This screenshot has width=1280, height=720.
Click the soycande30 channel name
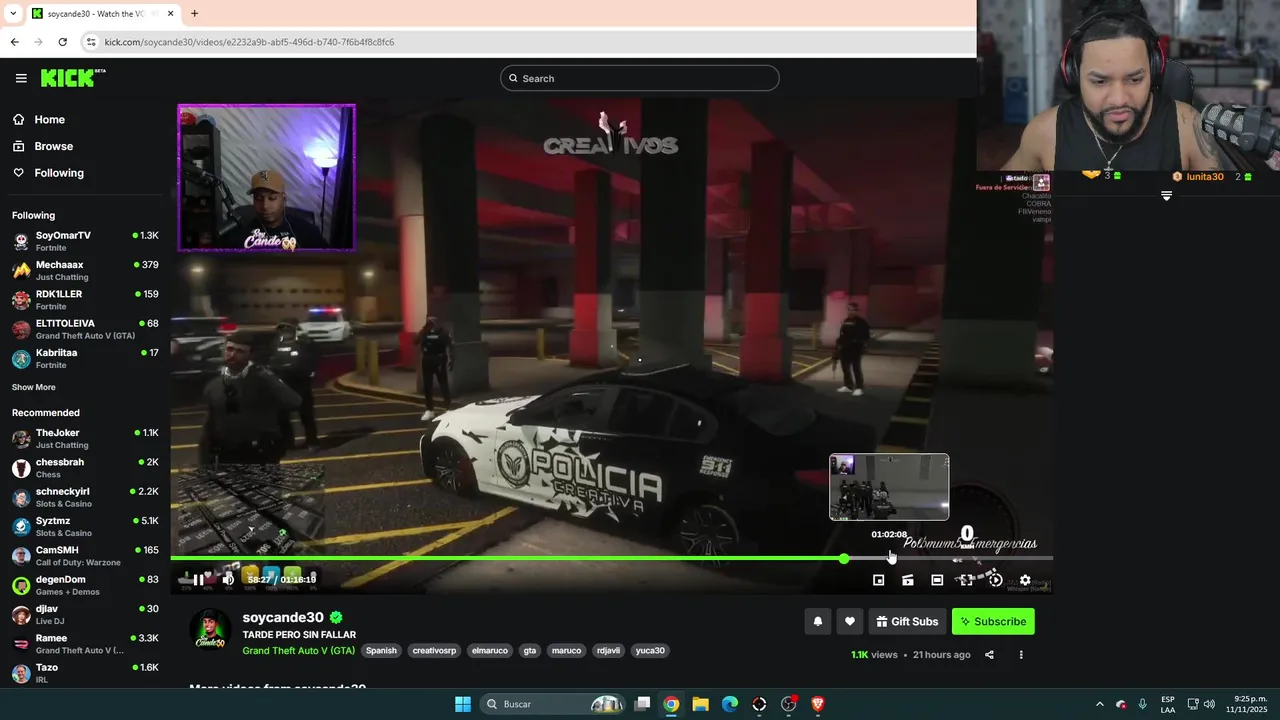point(283,618)
